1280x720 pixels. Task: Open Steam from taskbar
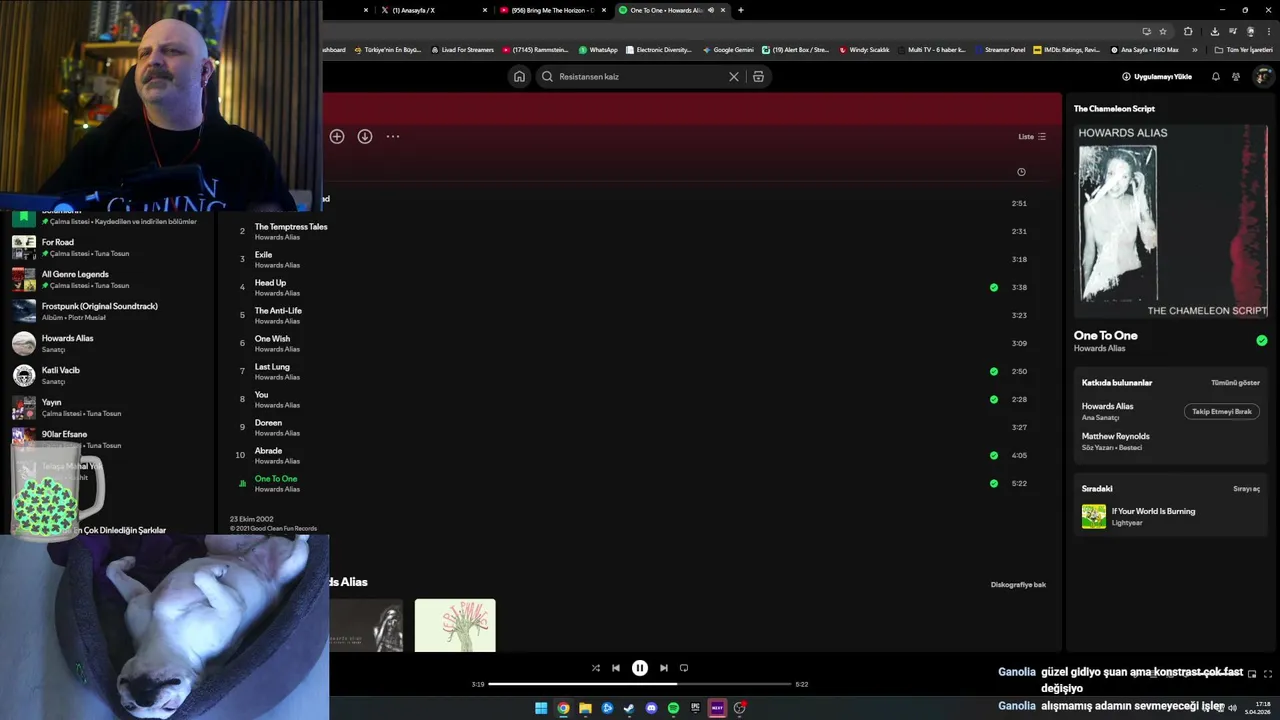point(629,708)
